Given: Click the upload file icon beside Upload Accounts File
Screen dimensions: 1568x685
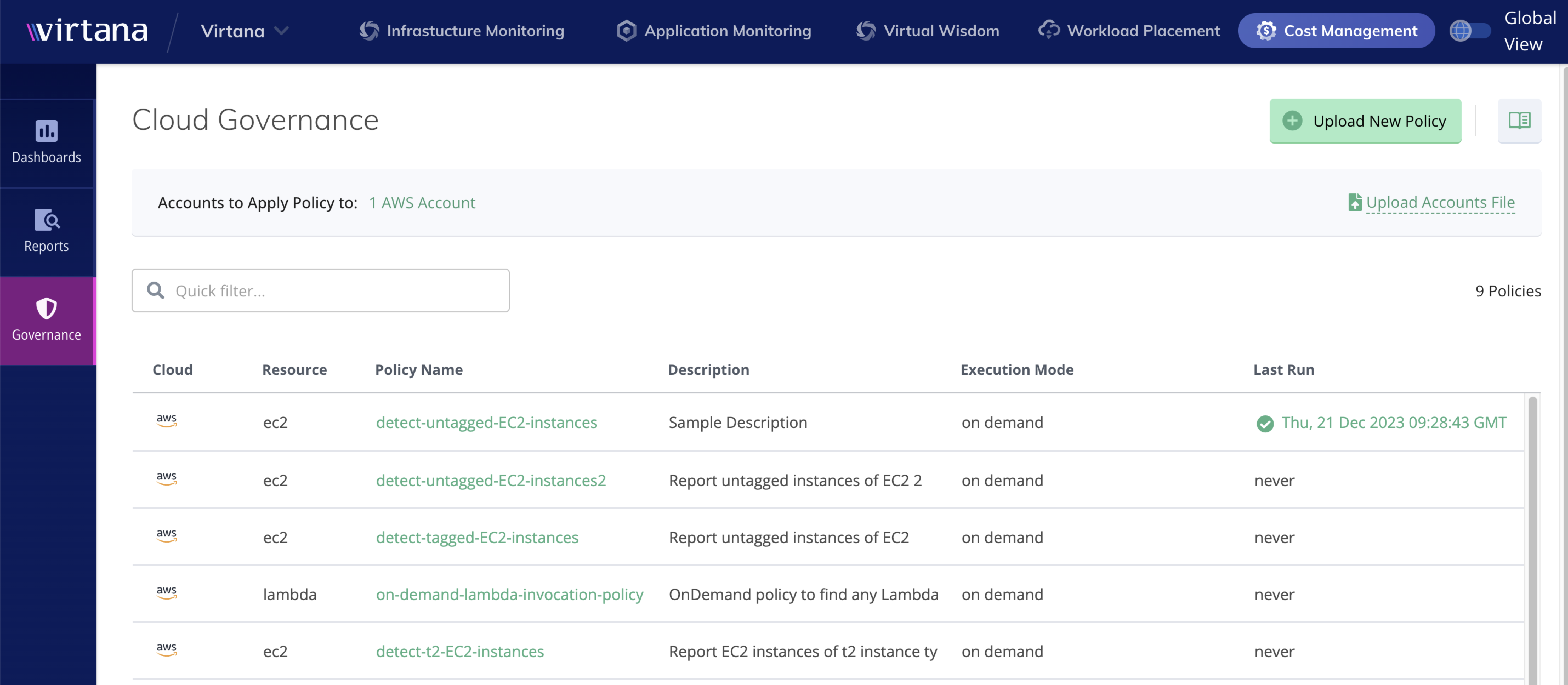Looking at the screenshot, I should coord(1354,202).
